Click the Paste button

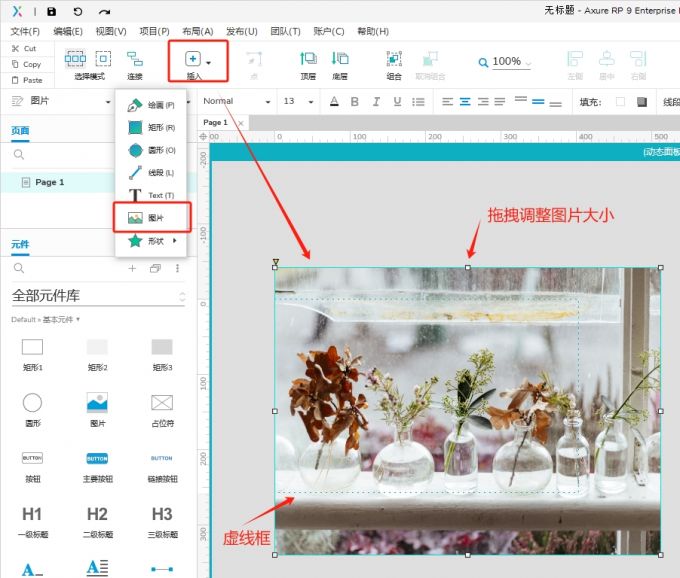[x=27, y=80]
